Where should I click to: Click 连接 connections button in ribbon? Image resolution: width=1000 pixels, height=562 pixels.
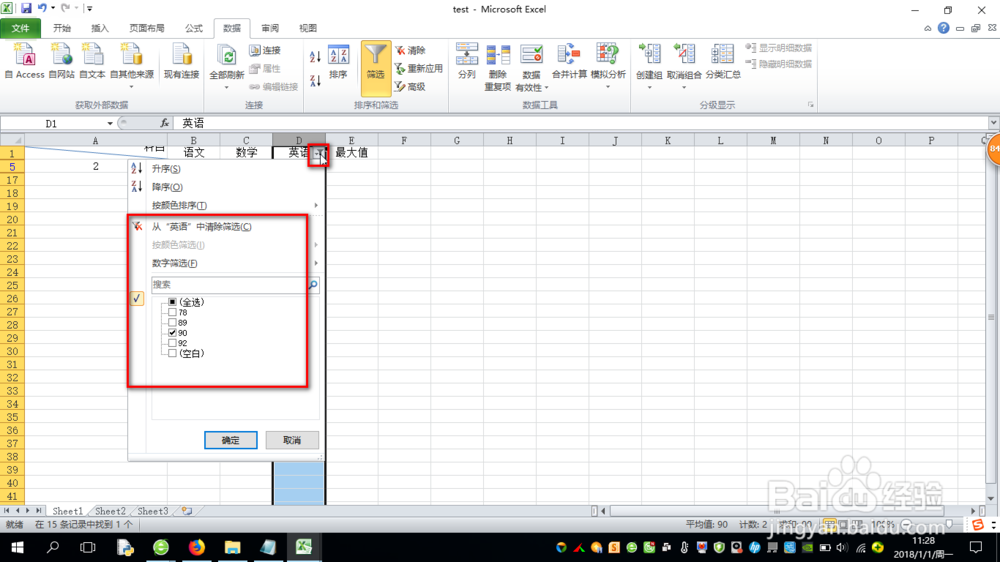click(265, 50)
